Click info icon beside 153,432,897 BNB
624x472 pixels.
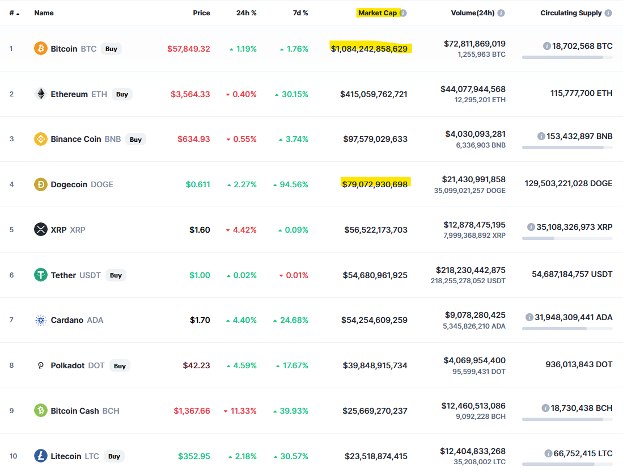(x=541, y=136)
